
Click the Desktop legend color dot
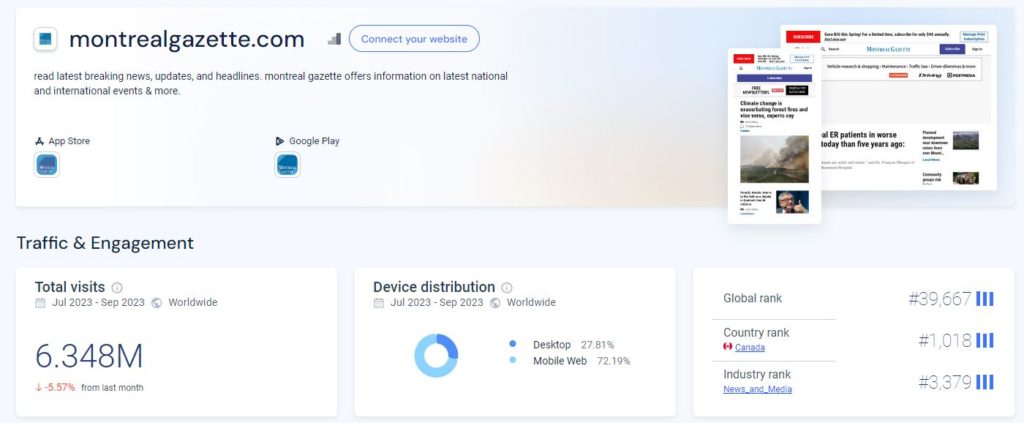coord(513,344)
